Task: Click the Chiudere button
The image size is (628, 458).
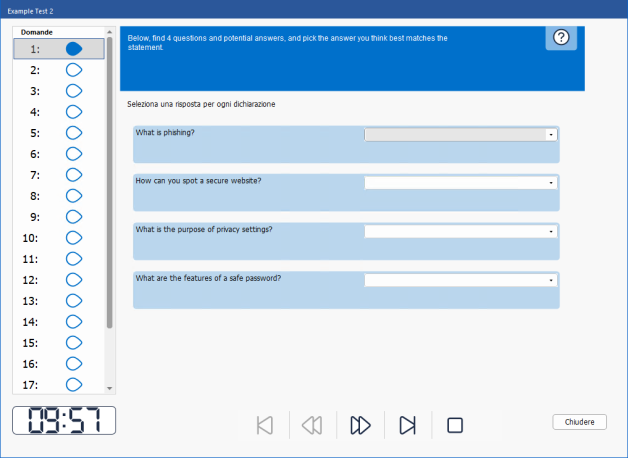Action: click(579, 422)
